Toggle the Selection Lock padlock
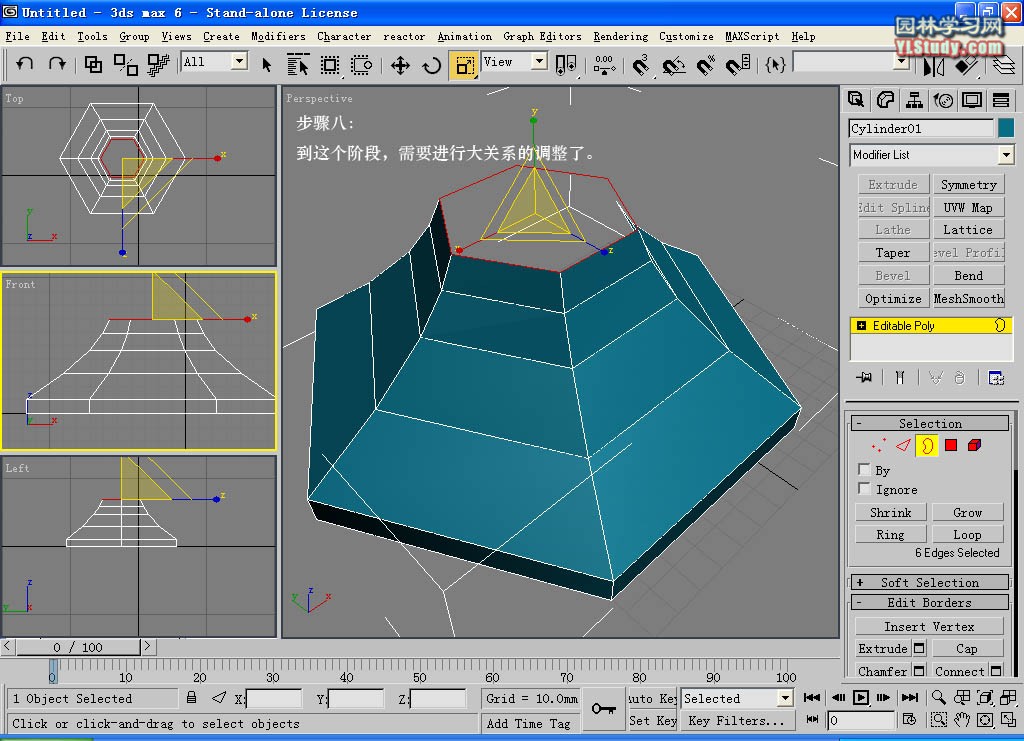Image resolution: width=1024 pixels, height=741 pixels. point(191,698)
